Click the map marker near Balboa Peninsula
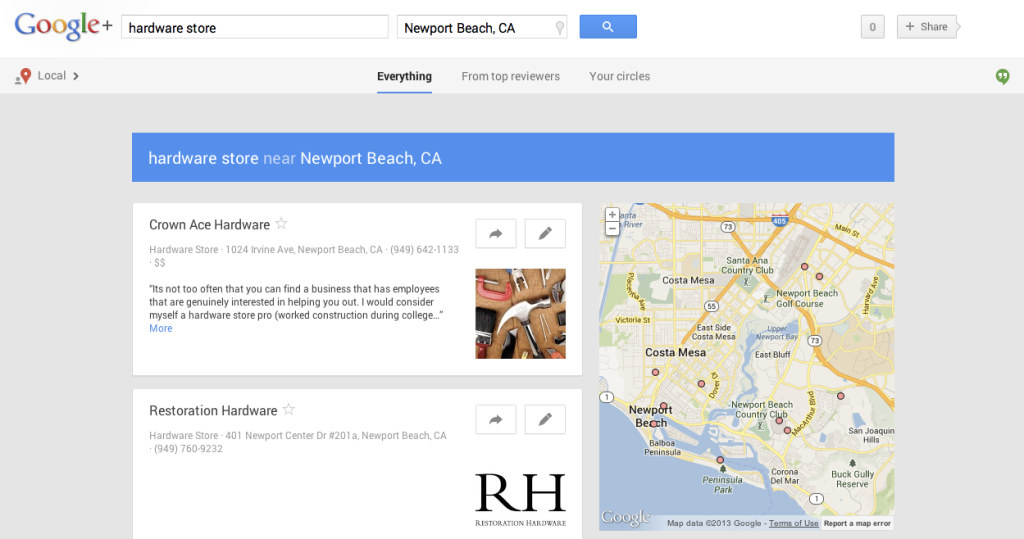1024x539 pixels. 654,423
